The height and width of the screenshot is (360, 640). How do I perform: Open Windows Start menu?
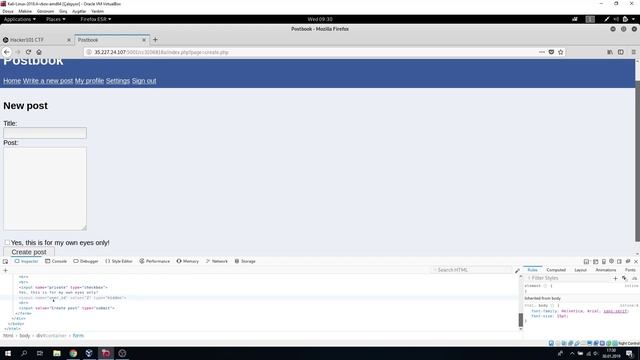(x=8, y=353)
